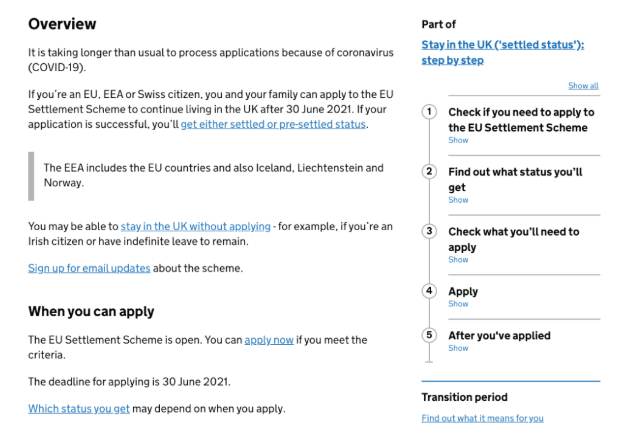Viewport: 628px width, 434px height.
Task: Click the step 2 circle icon
Action: coord(429,171)
